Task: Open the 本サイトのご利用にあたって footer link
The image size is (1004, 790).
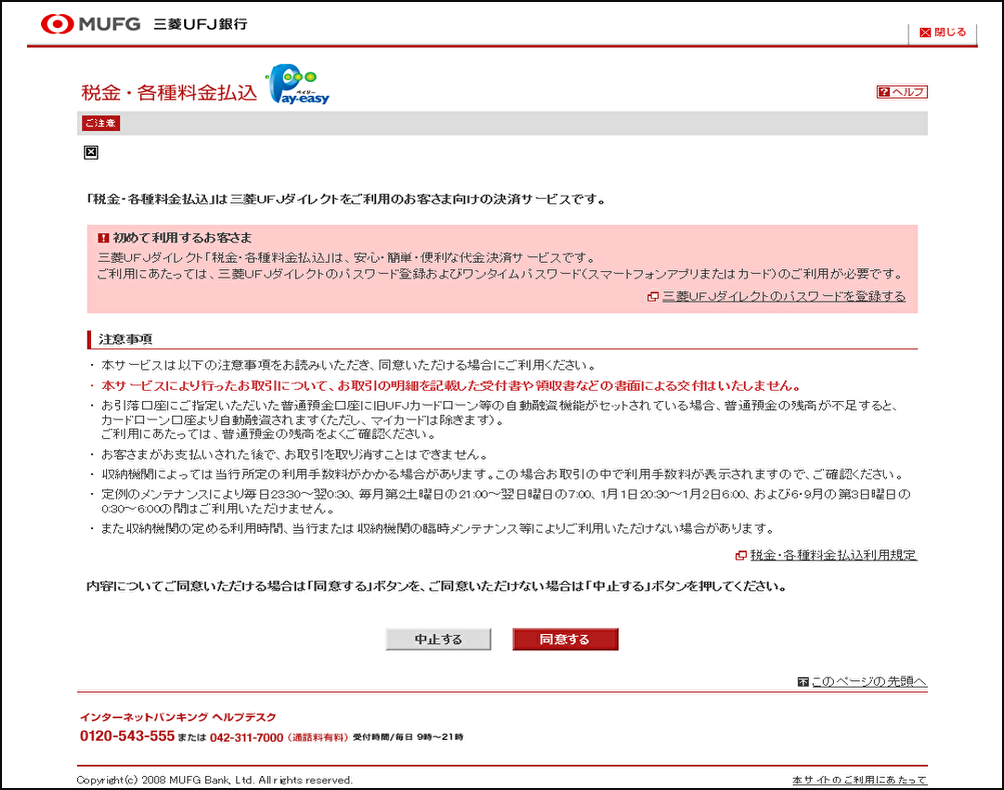Action: (x=859, y=780)
